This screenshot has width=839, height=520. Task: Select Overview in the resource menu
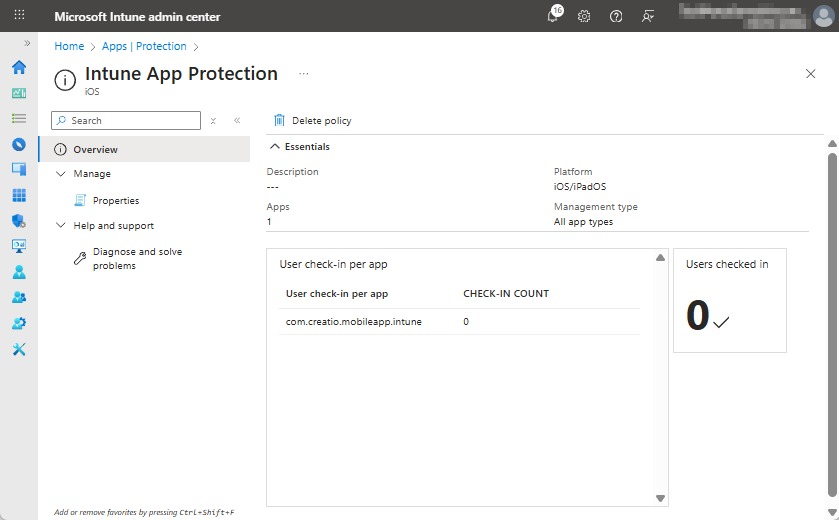click(x=95, y=150)
